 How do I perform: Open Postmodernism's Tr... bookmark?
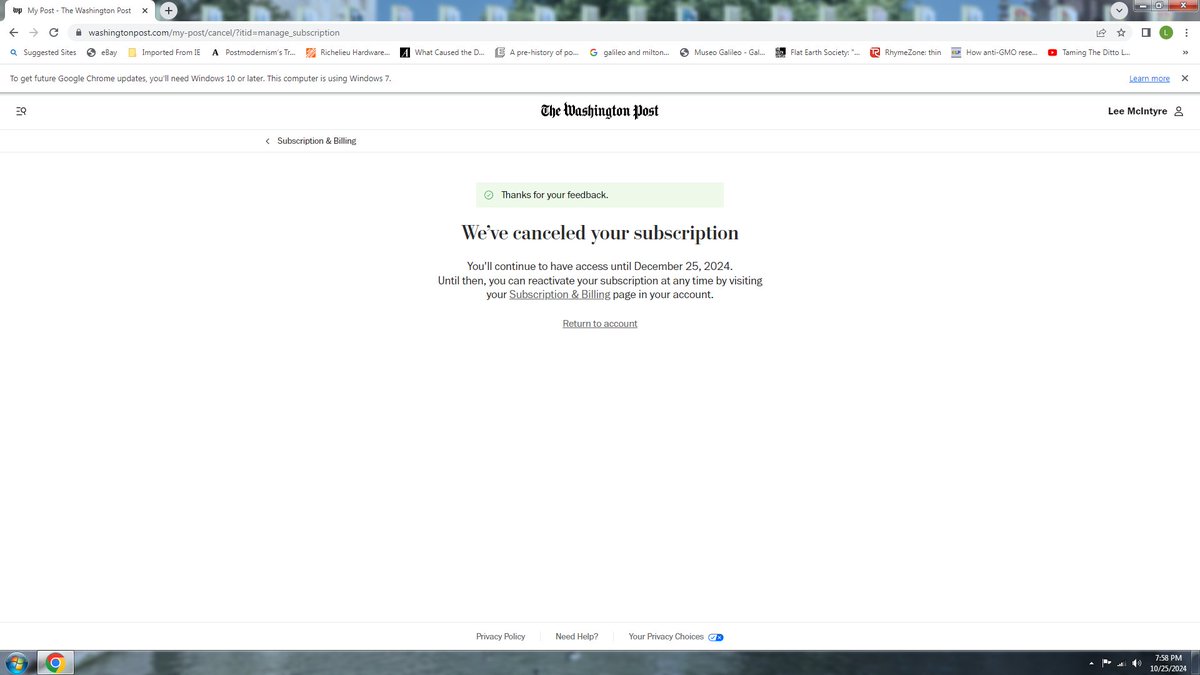pyautogui.click(x=253, y=52)
